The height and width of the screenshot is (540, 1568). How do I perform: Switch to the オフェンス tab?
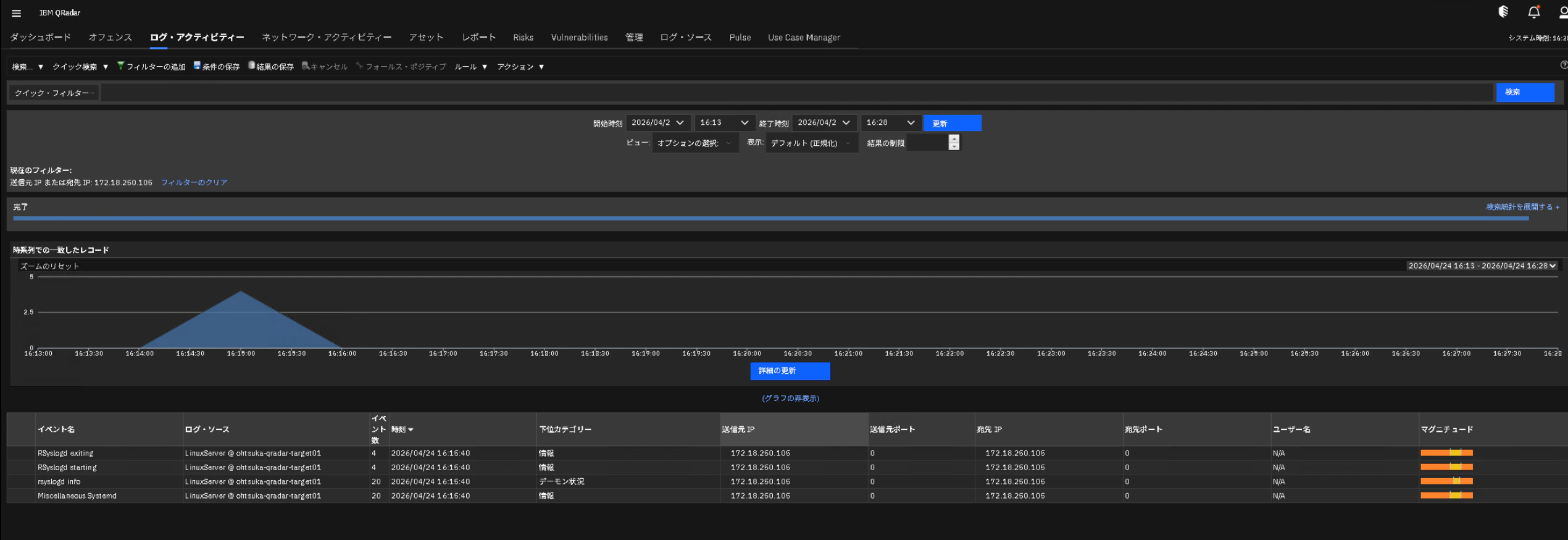tap(110, 37)
